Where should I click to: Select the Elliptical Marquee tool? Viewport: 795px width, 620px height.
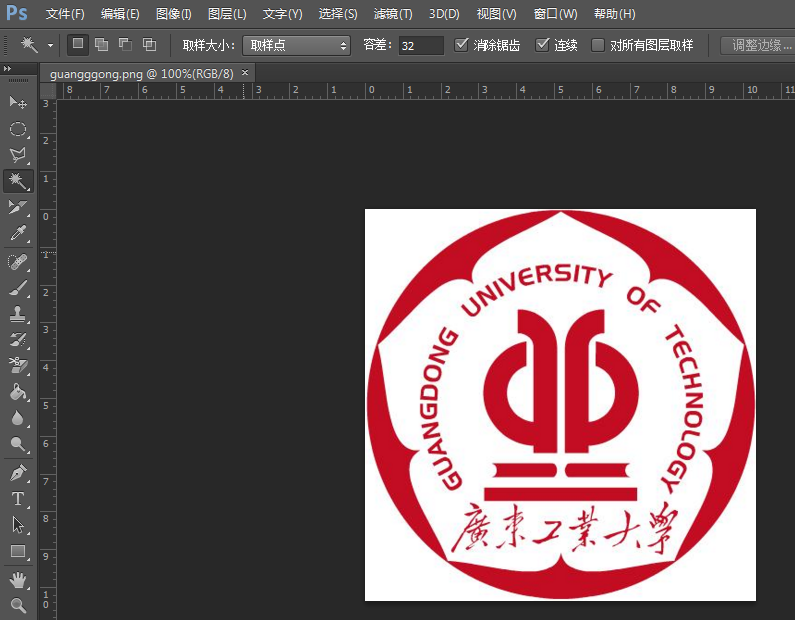tap(18, 129)
